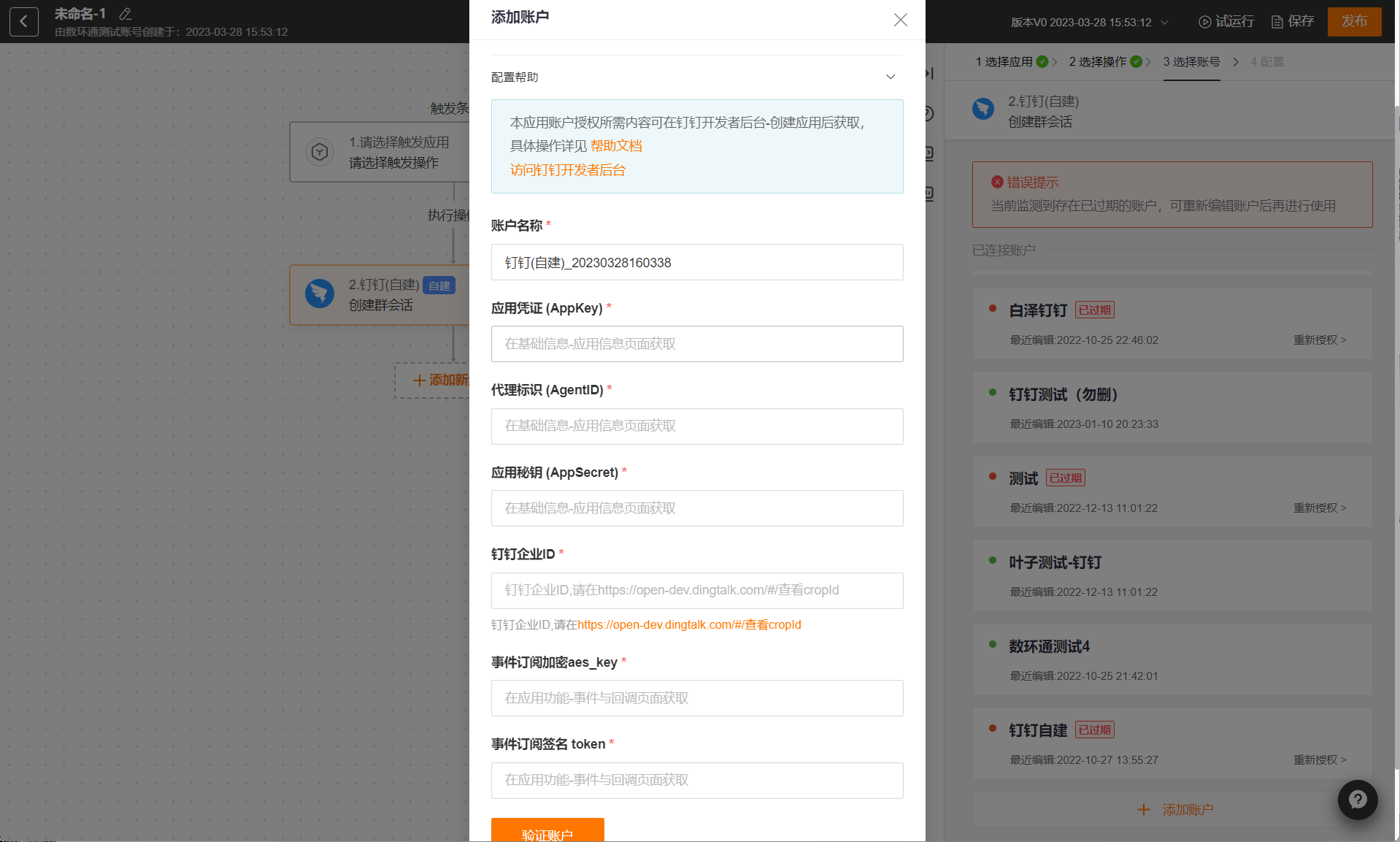
Task: Click the floating help question mark icon
Action: (x=1357, y=800)
